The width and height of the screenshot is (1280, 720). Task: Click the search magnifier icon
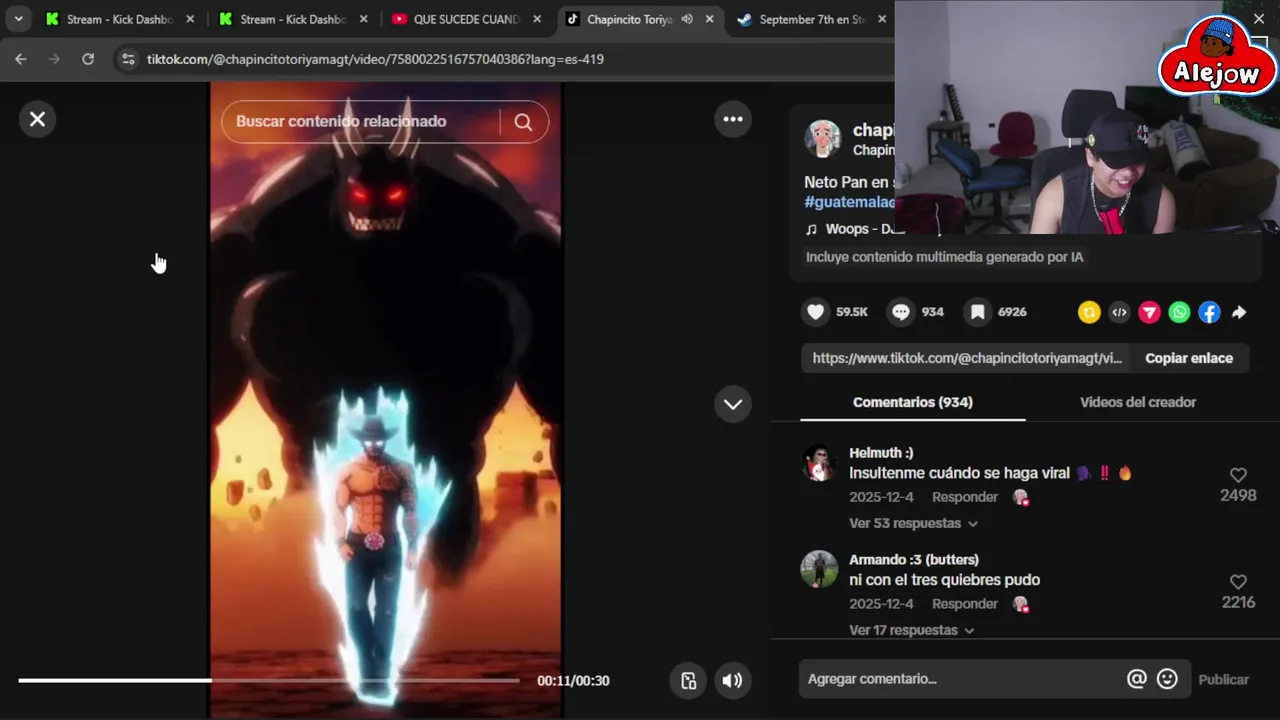(x=523, y=122)
